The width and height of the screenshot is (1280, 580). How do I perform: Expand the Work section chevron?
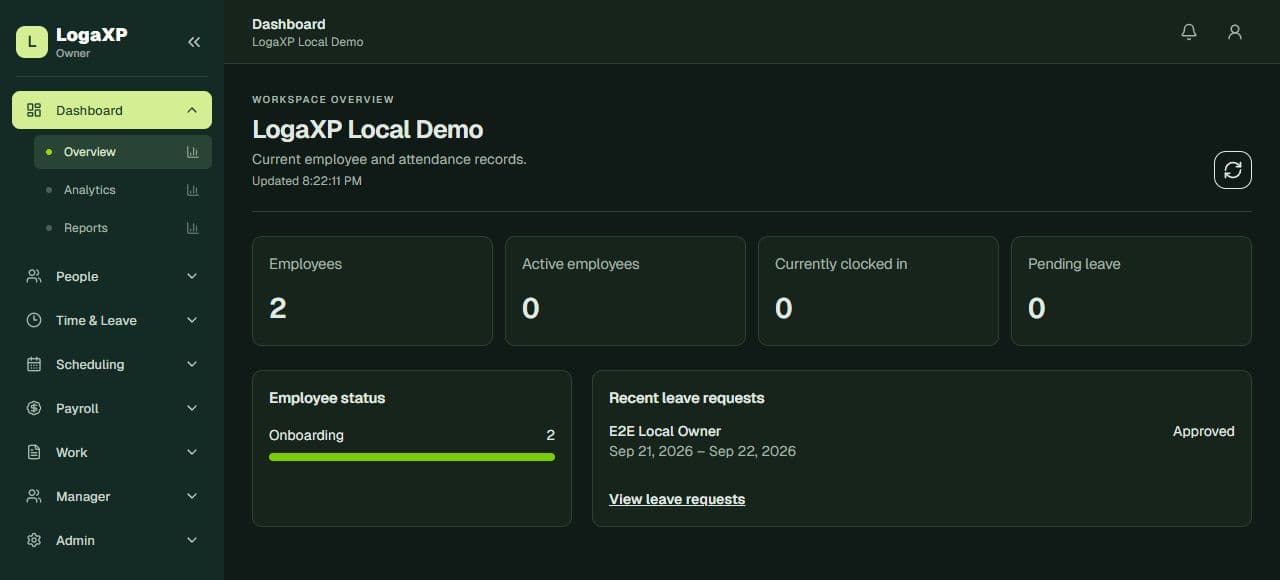click(192, 452)
